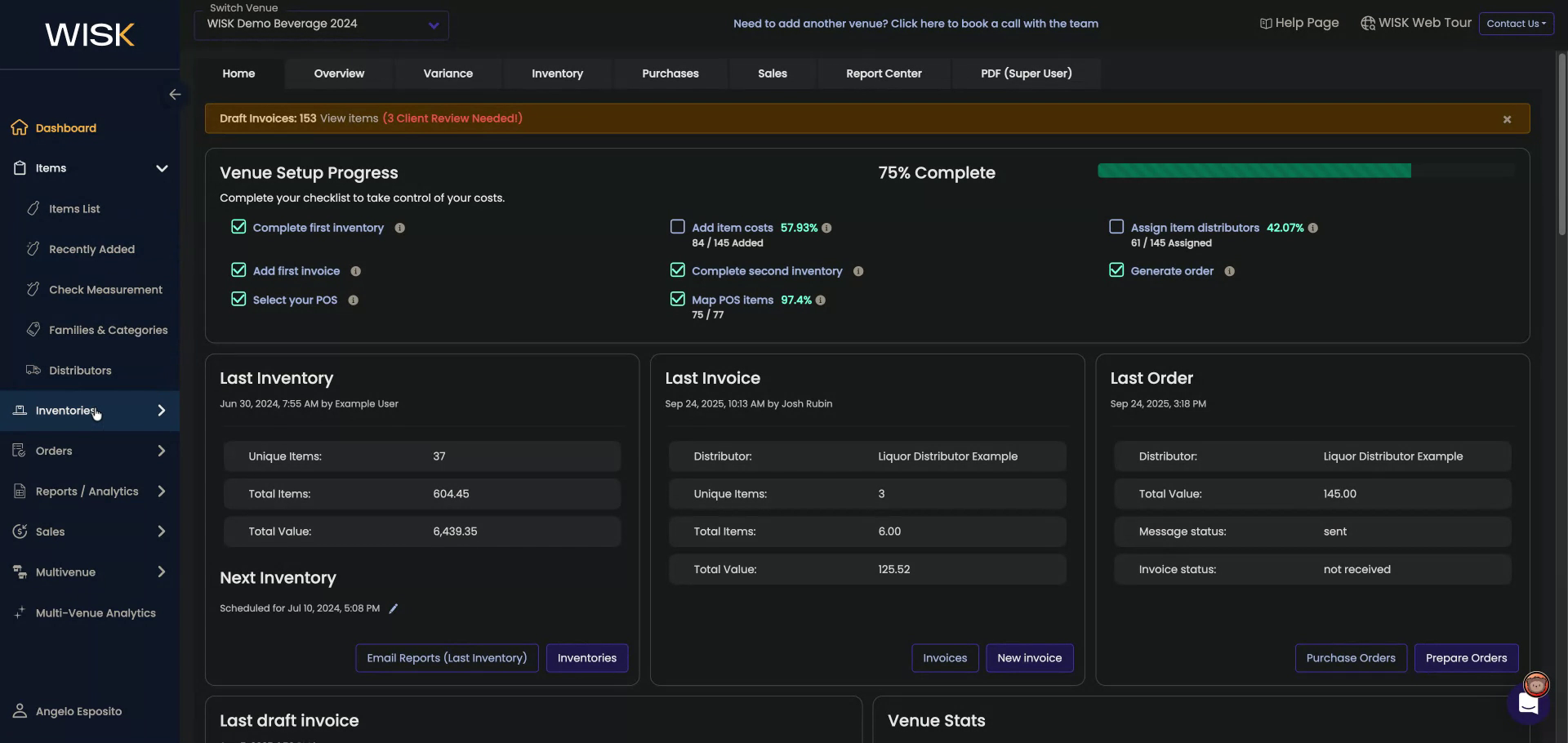Dismiss the Draft Invoices banner
The height and width of the screenshot is (743, 1568).
pyautogui.click(x=1507, y=119)
